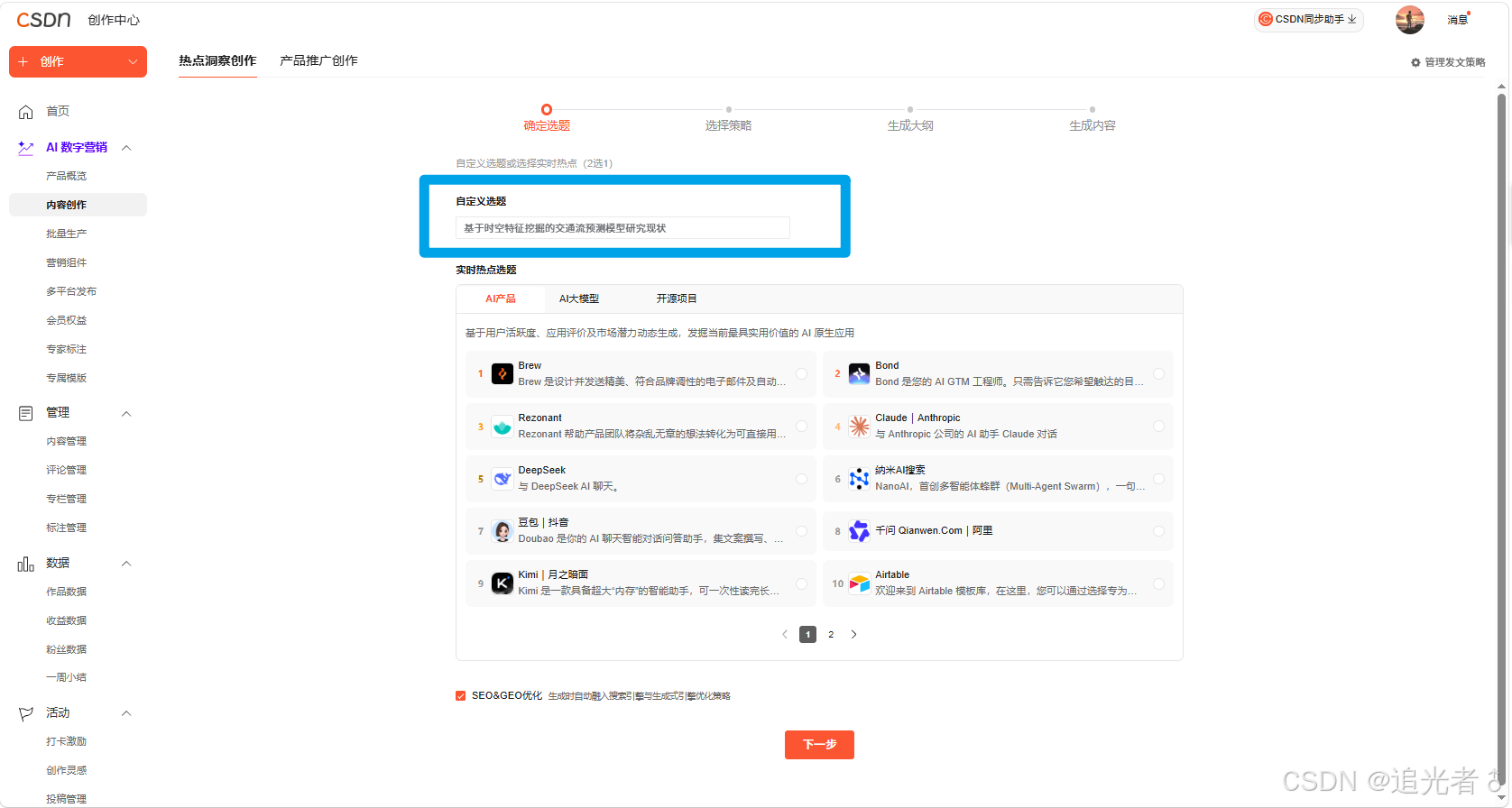Image resolution: width=1512 pixels, height=808 pixels.
Task: Click the DeepSeek whale icon
Action: click(x=502, y=479)
